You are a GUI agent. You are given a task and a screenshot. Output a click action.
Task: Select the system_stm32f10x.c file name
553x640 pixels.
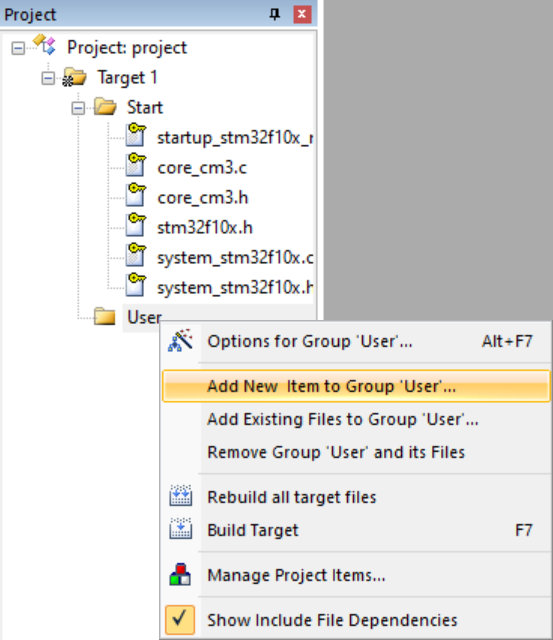click(235, 258)
